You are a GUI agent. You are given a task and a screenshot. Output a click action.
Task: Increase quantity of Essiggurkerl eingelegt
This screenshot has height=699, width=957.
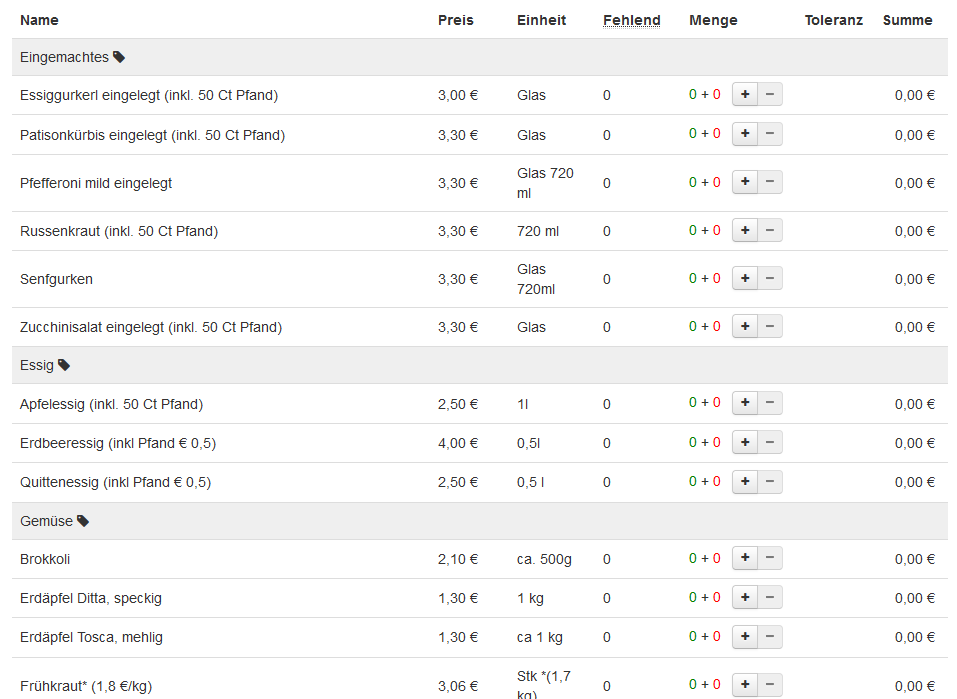pos(744,95)
